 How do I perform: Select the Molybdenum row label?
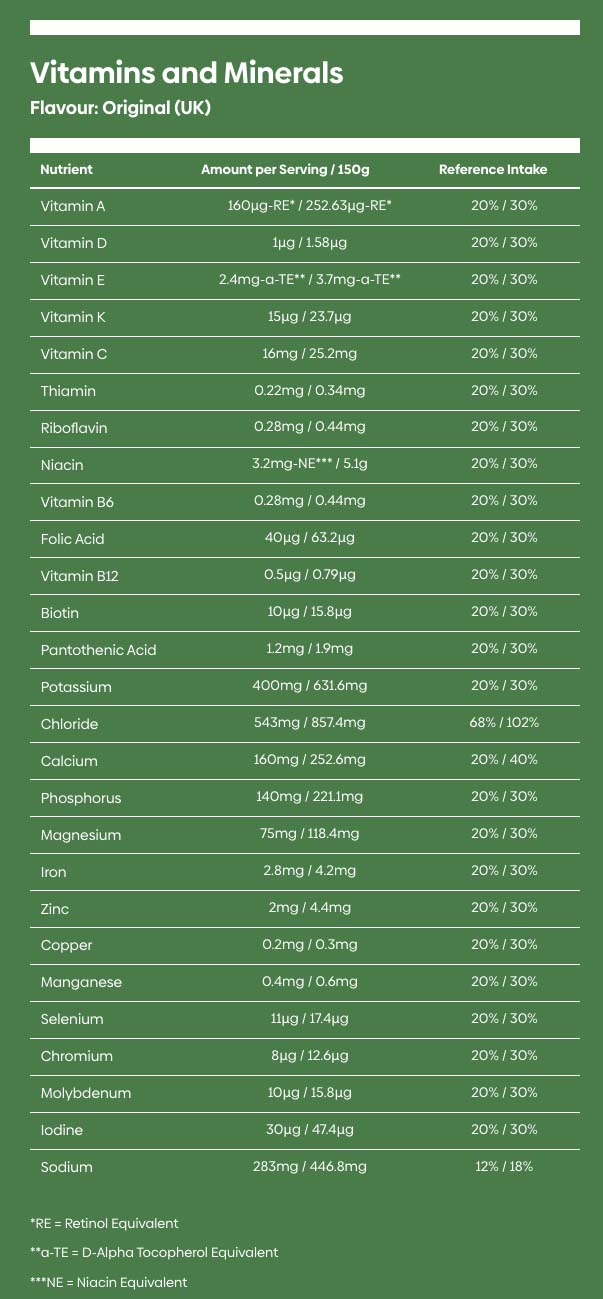[x=86, y=1093]
